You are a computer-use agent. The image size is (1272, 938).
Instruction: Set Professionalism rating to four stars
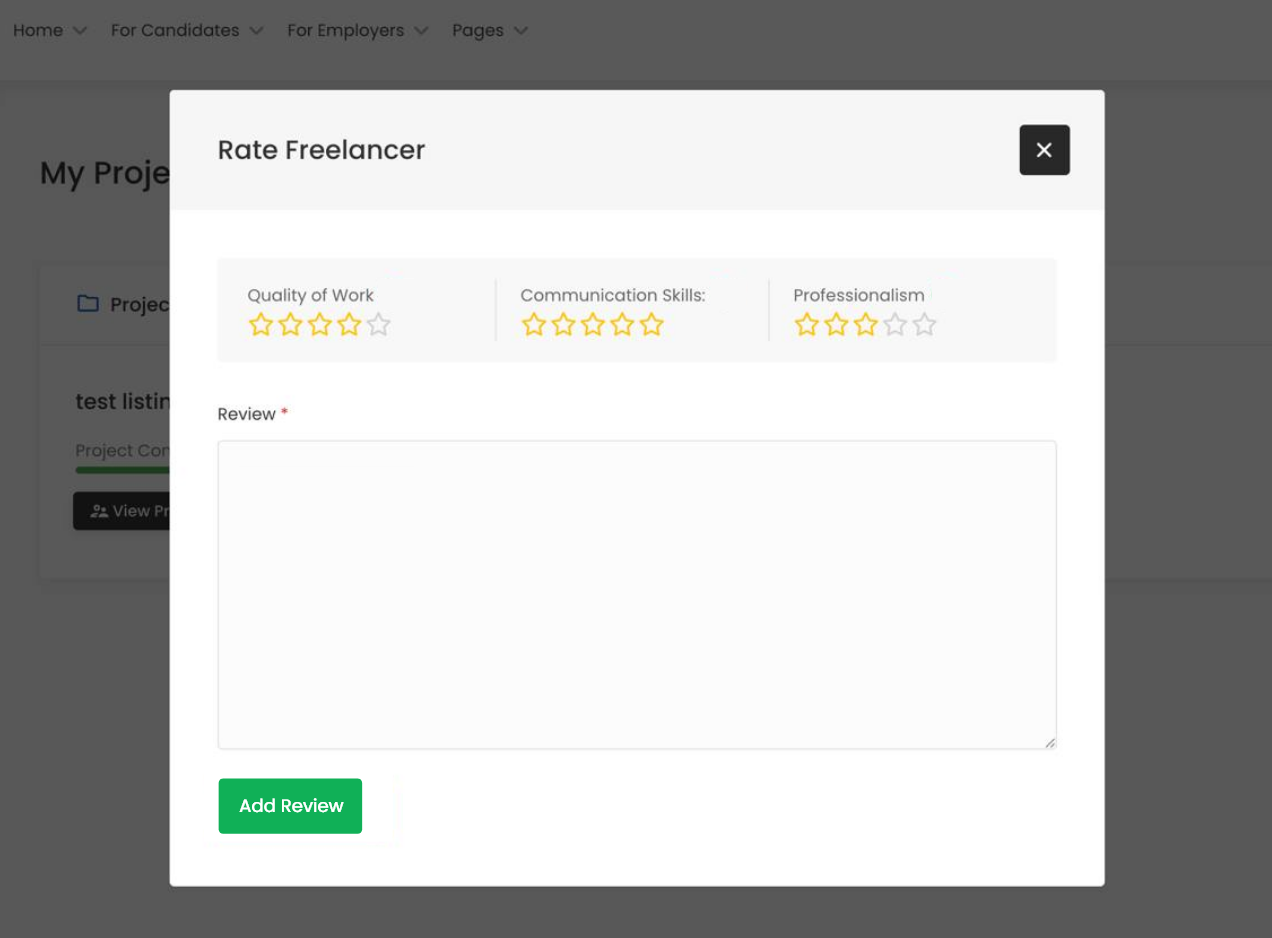click(895, 325)
